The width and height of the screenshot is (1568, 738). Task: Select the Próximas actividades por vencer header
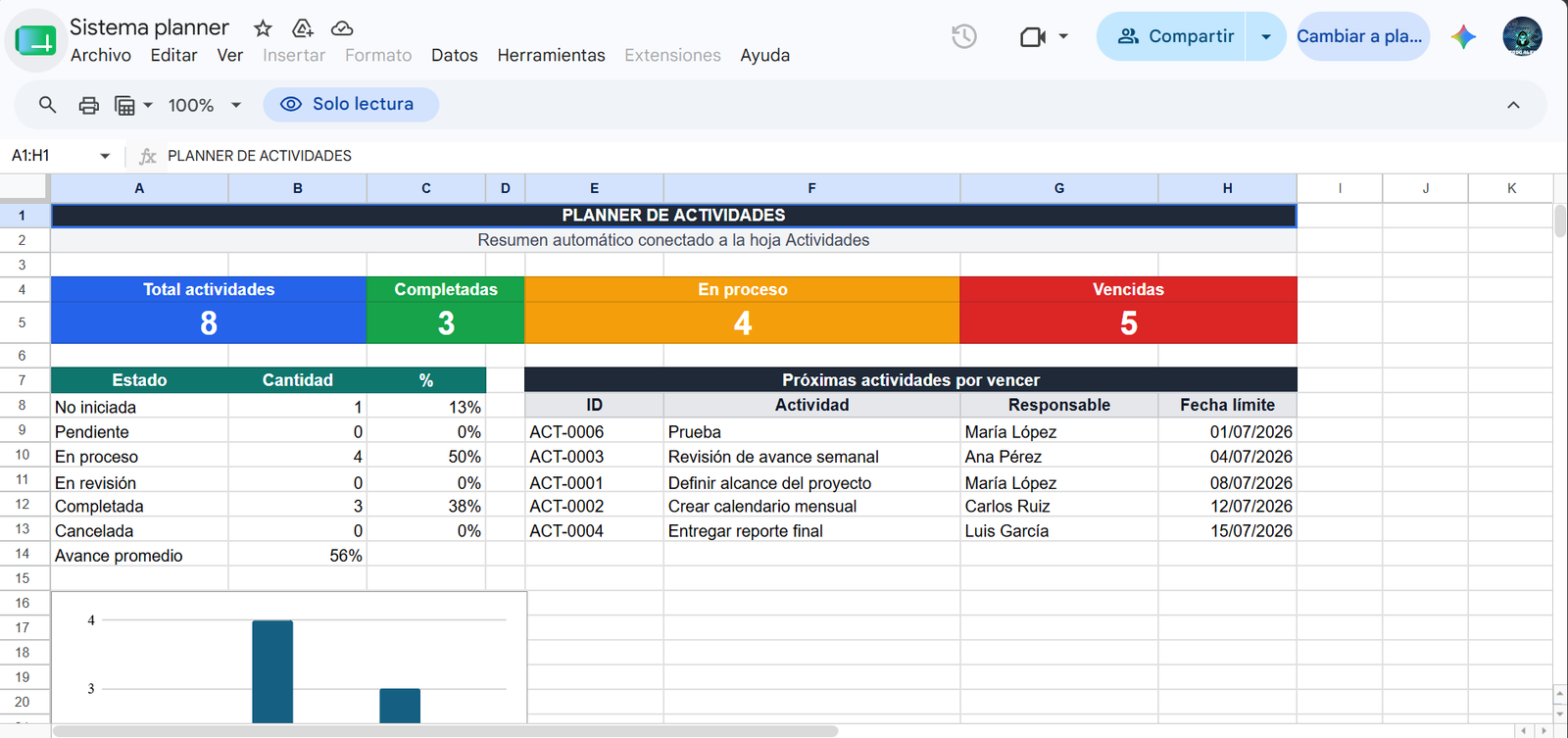click(911, 380)
